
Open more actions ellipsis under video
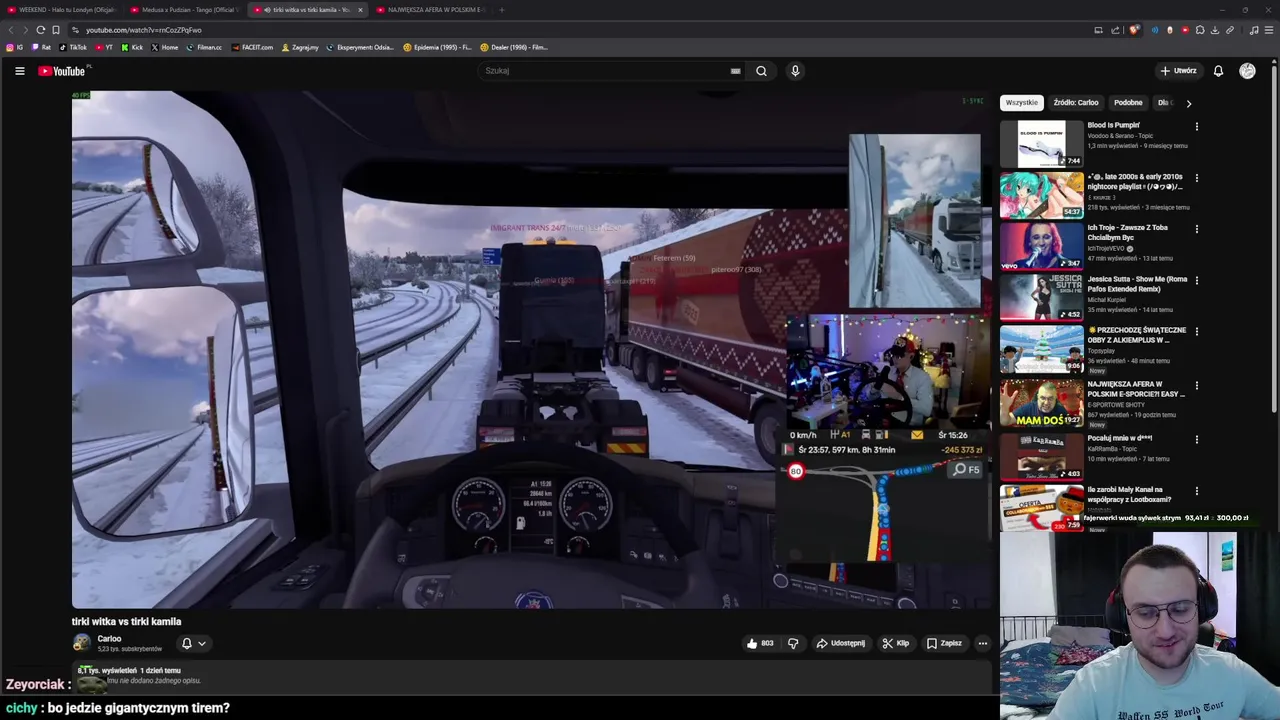[x=983, y=643]
